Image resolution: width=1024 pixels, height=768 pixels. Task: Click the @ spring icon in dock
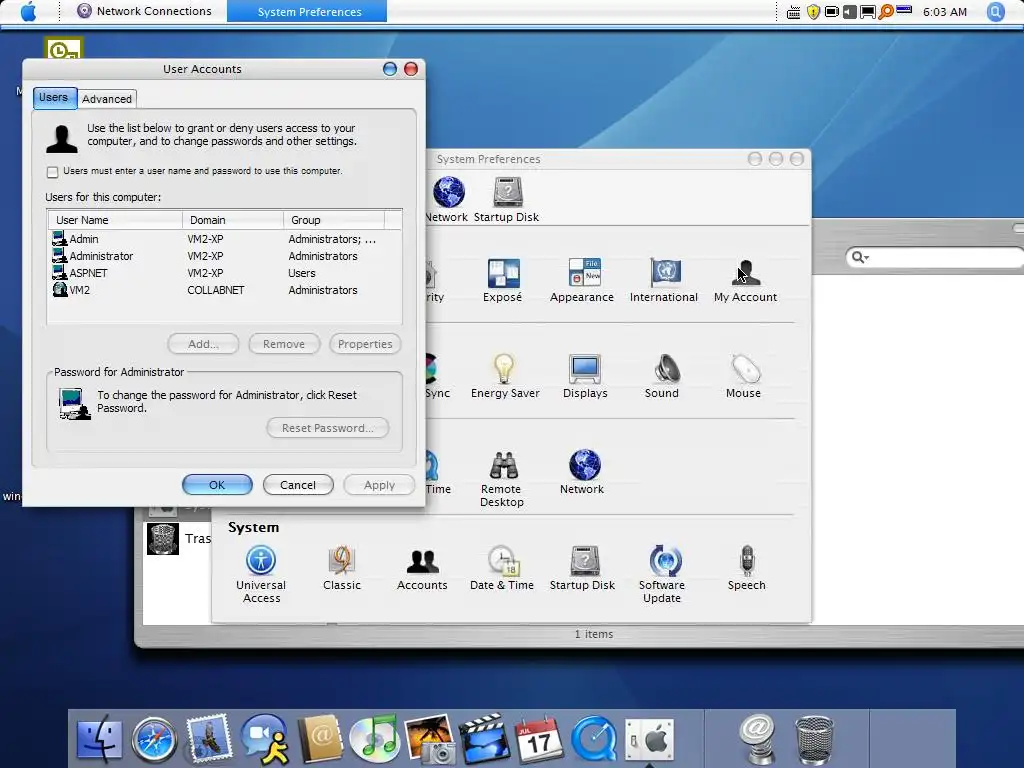(x=758, y=739)
